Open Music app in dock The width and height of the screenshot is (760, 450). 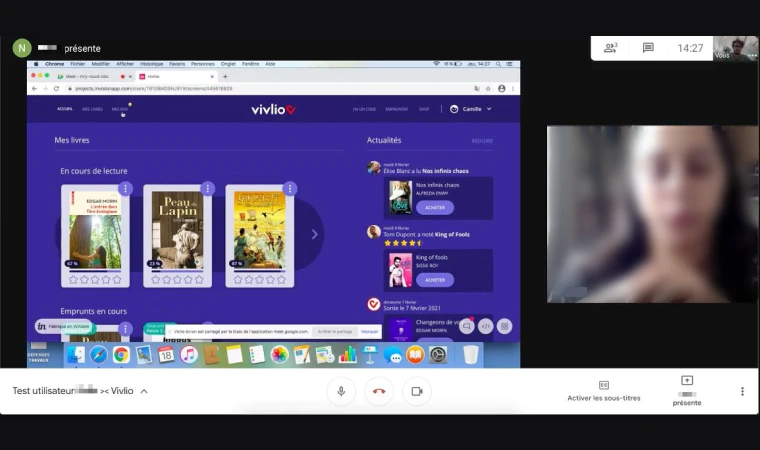(x=189, y=355)
